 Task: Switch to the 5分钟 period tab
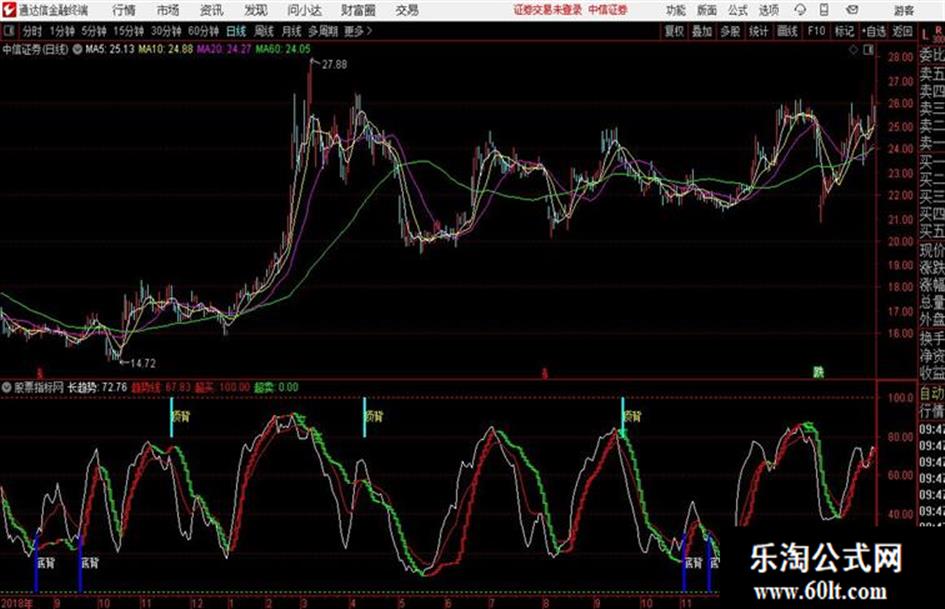point(93,31)
